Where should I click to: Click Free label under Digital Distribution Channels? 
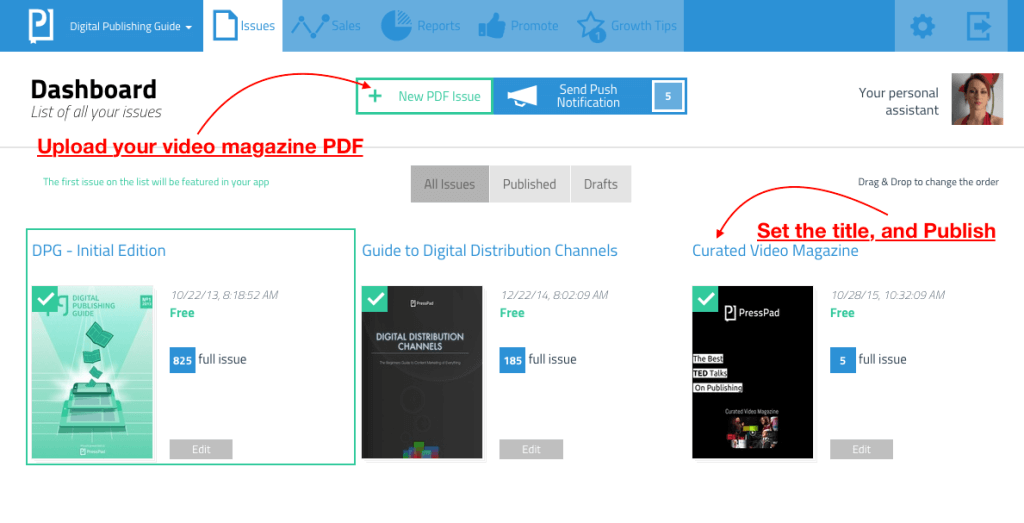512,313
